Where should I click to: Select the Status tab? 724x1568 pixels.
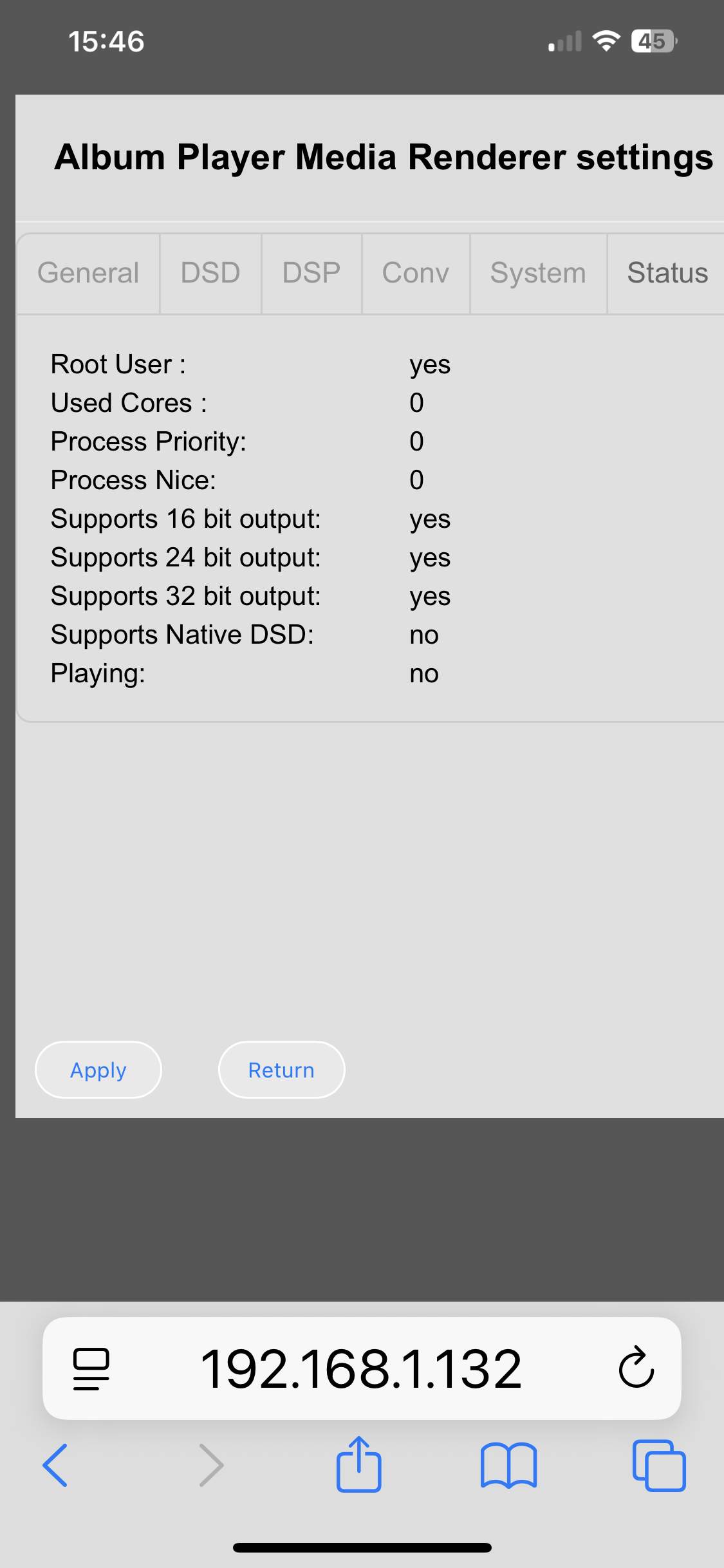[x=667, y=274]
